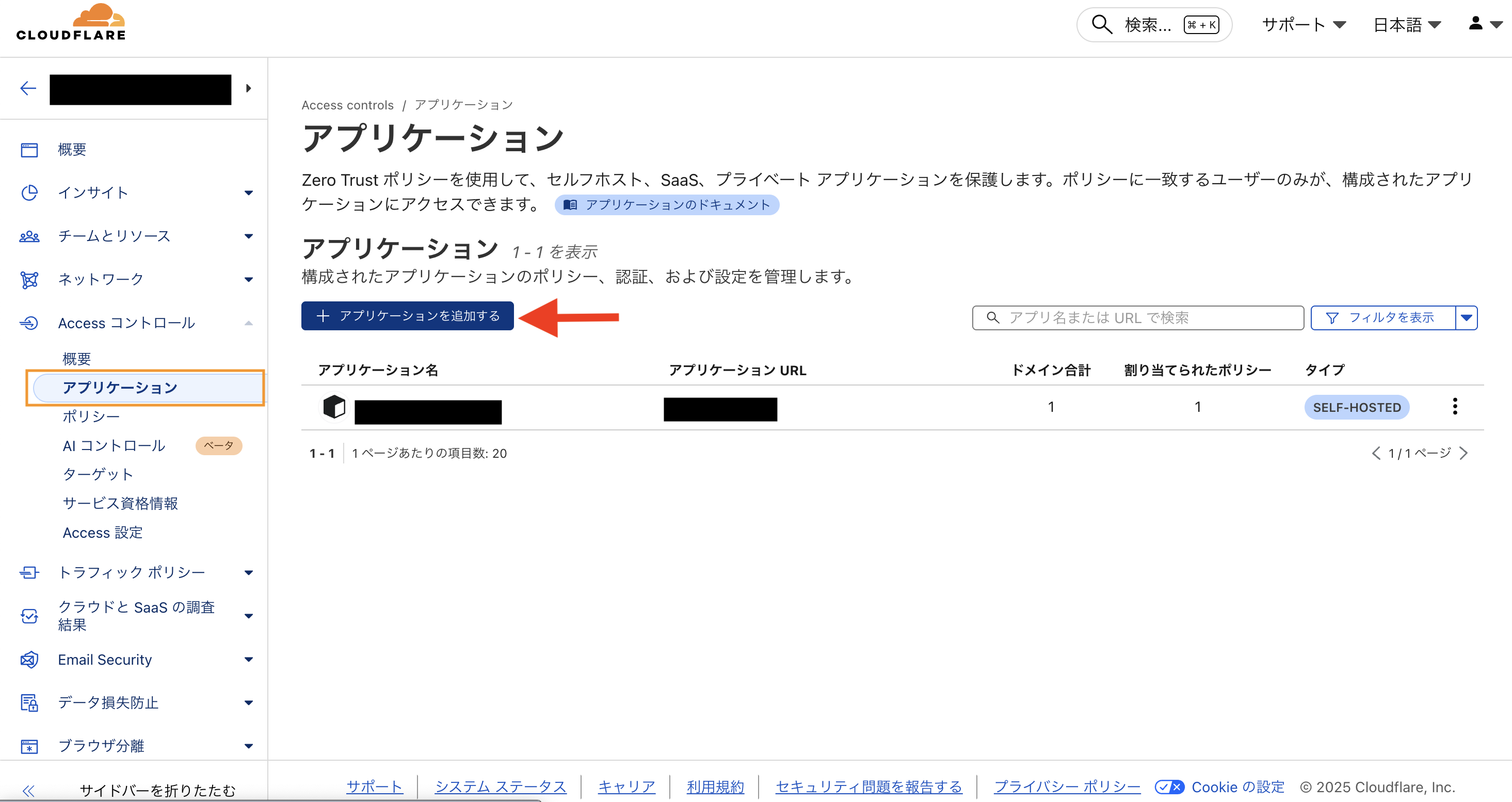Select ポリシー in the Access submenu

(x=91, y=416)
